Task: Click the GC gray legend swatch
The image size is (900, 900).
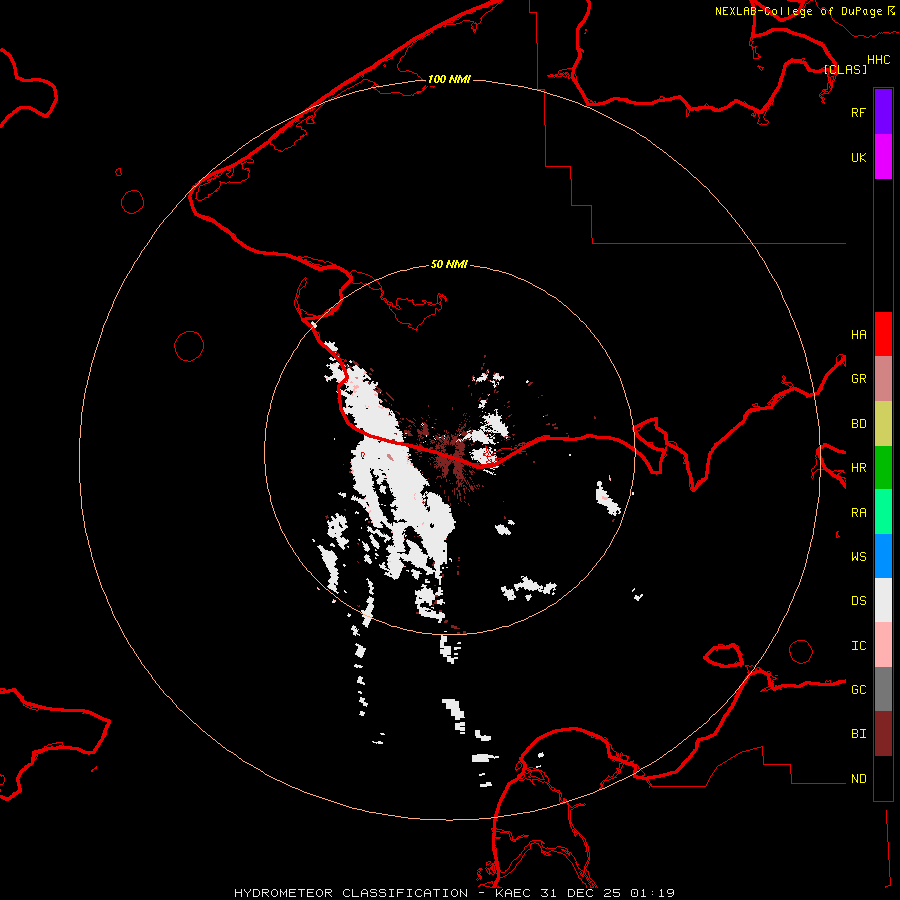Action: click(883, 689)
